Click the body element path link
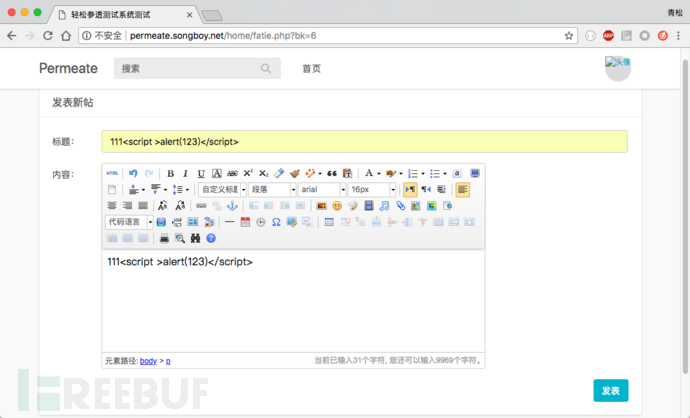Image resolution: width=690 pixels, height=418 pixels. [x=148, y=361]
